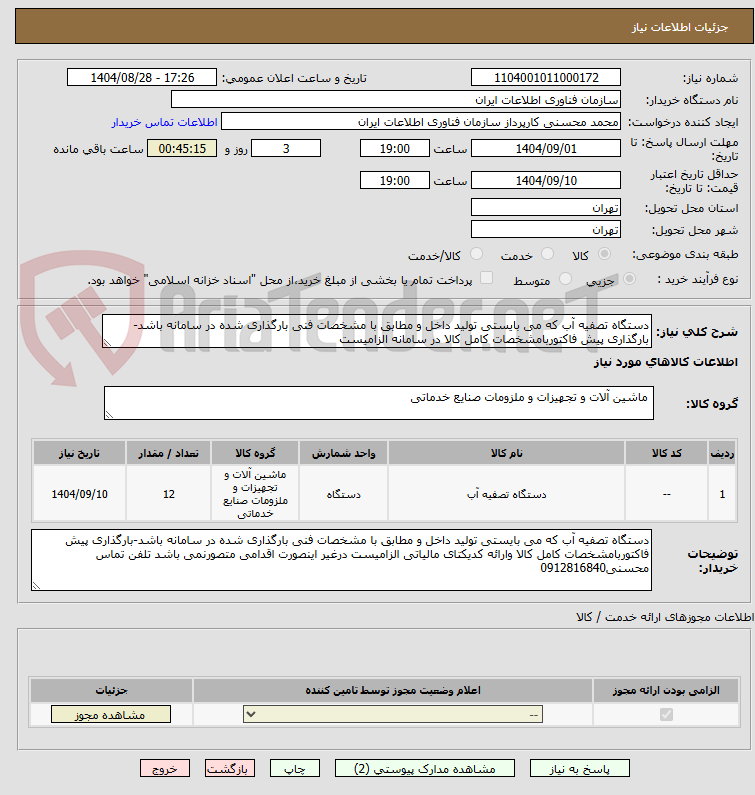Click the کد کالا column header
The image size is (755, 795).
666,453
